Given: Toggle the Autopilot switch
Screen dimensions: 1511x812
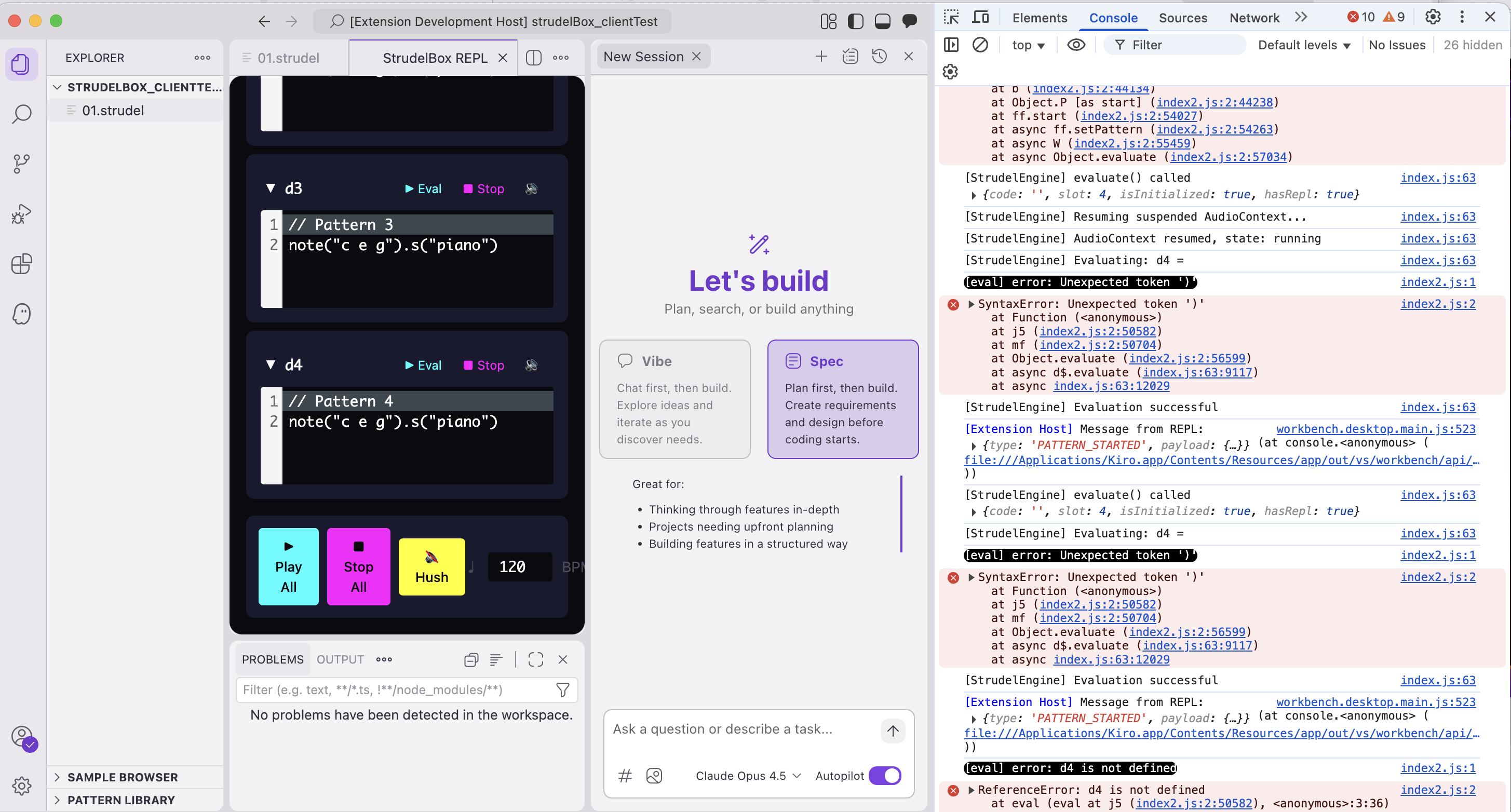Looking at the screenshot, I should [x=885, y=776].
